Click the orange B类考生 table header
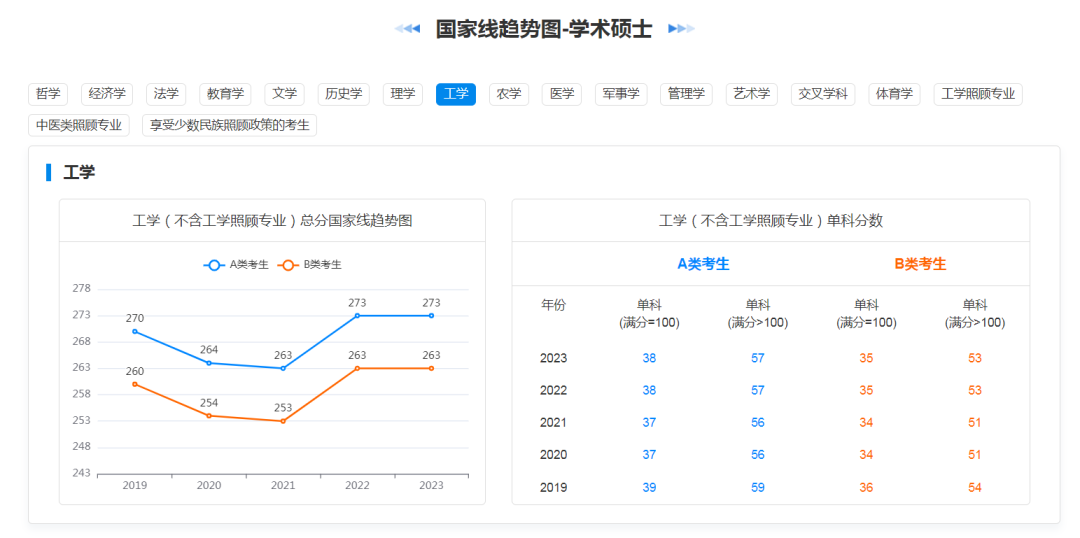Viewport: 1080px width, 538px height. coord(920,264)
